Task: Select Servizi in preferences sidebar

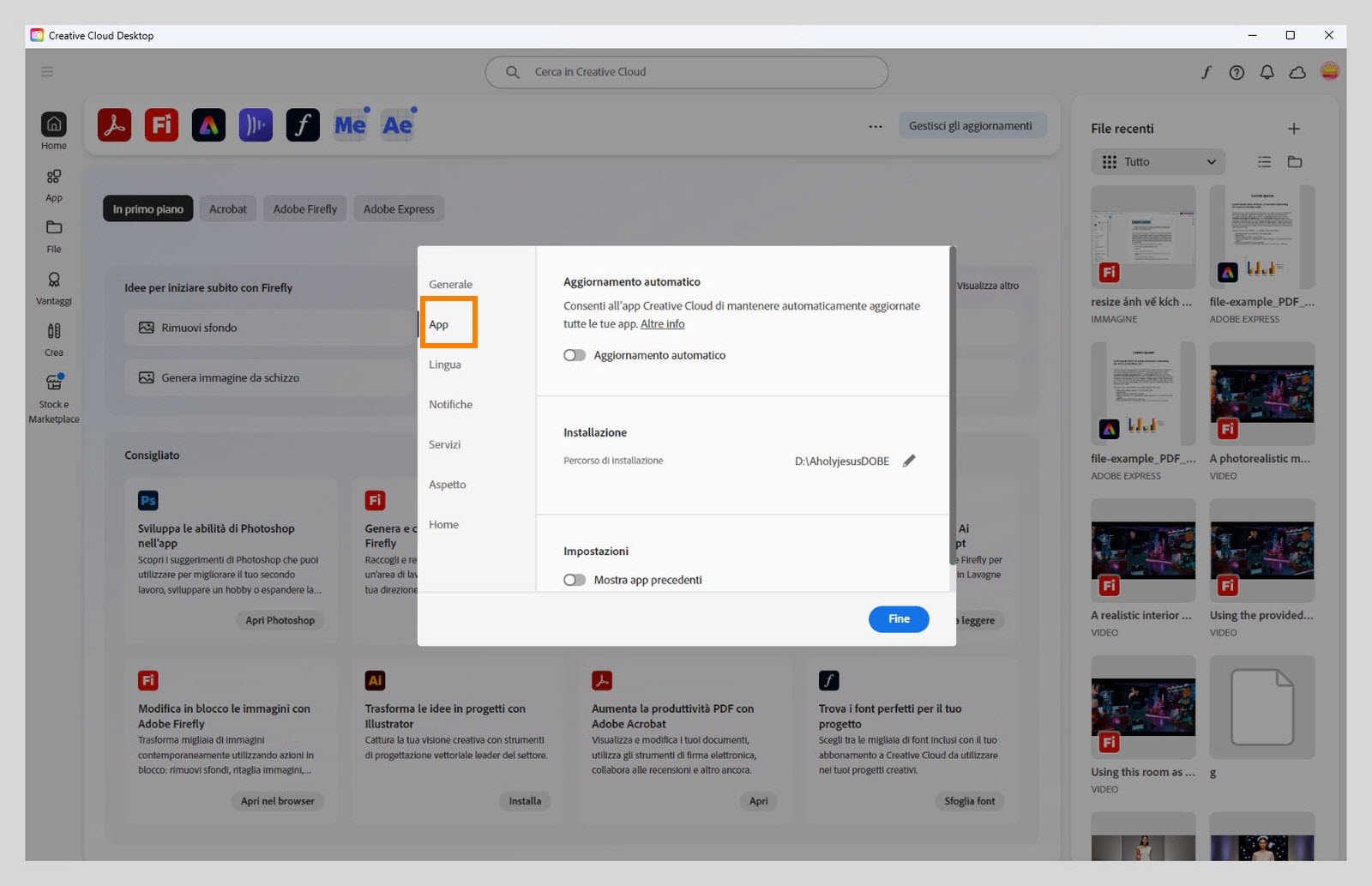Action: pyautogui.click(x=444, y=444)
